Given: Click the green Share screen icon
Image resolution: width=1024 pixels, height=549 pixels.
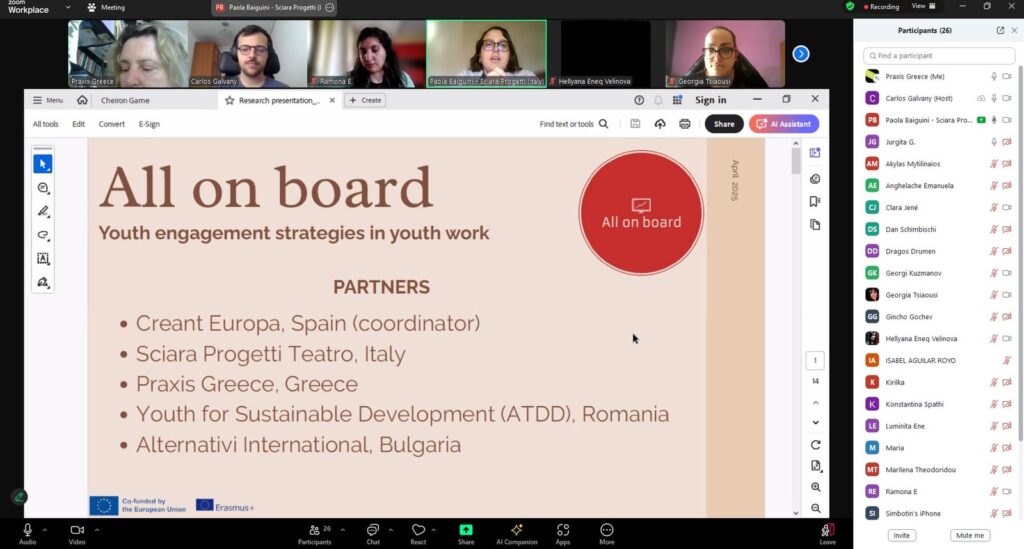Looking at the screenshot, I should tap(466, 529).
